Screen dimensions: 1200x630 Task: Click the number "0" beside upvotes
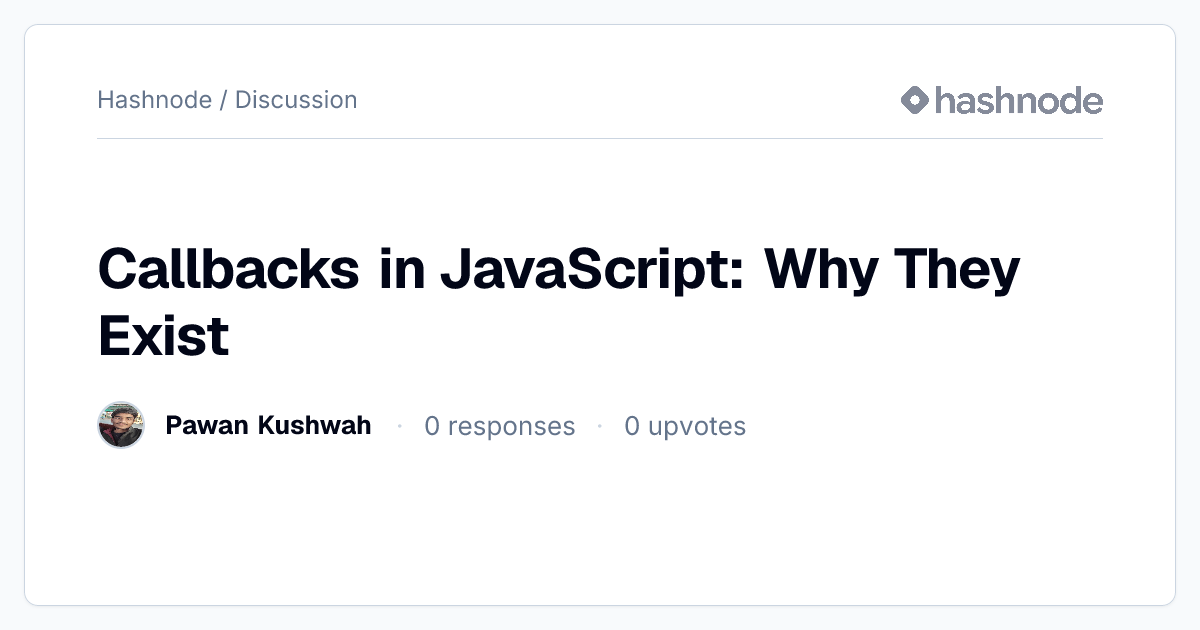(x=632, y=426)
